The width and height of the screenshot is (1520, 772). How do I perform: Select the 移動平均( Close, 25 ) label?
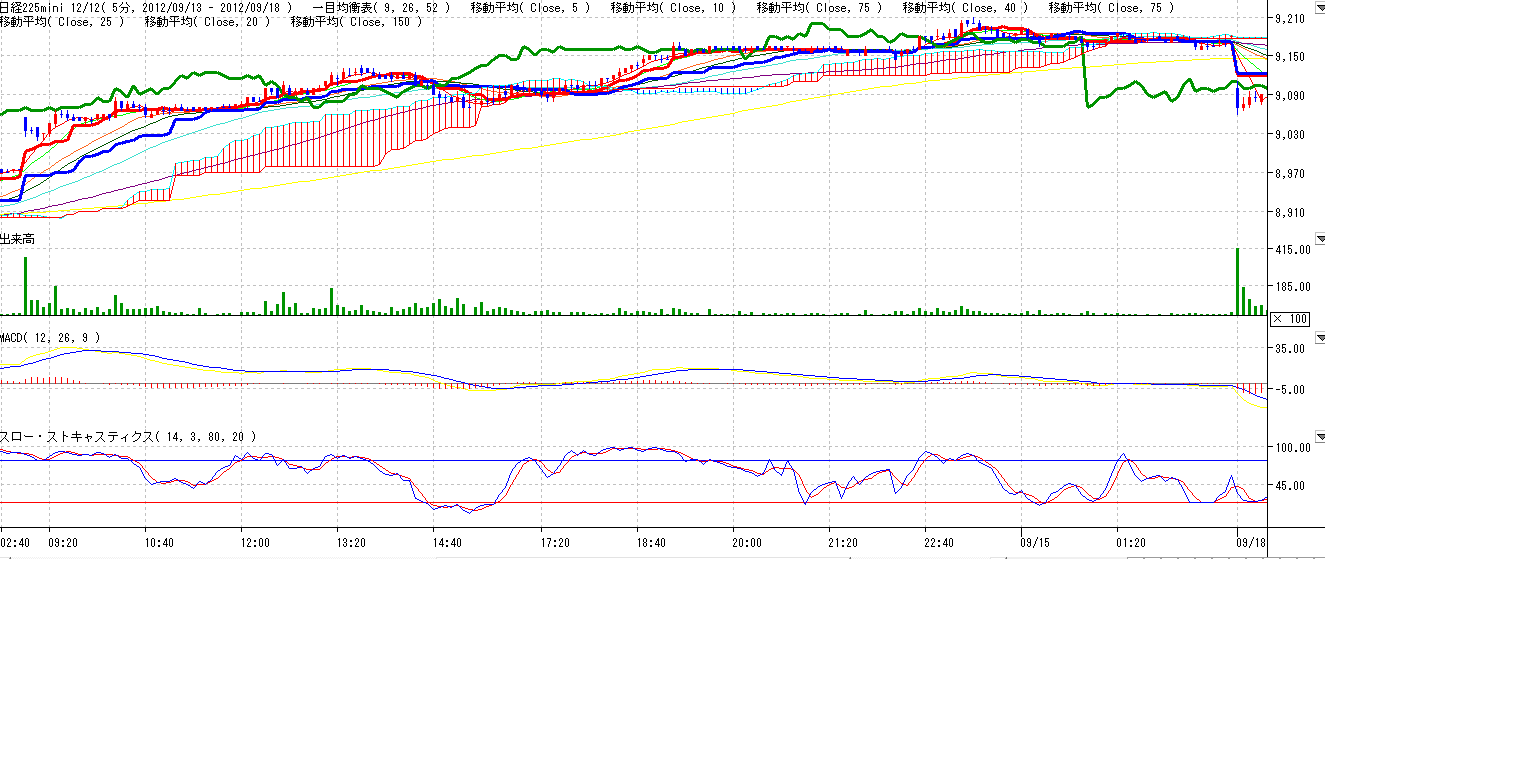tap(62, 21)
